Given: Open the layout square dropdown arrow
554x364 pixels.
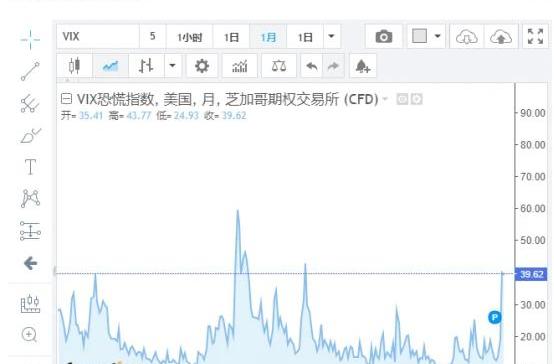Looking at the screenshot, I should tap(437, 36).
